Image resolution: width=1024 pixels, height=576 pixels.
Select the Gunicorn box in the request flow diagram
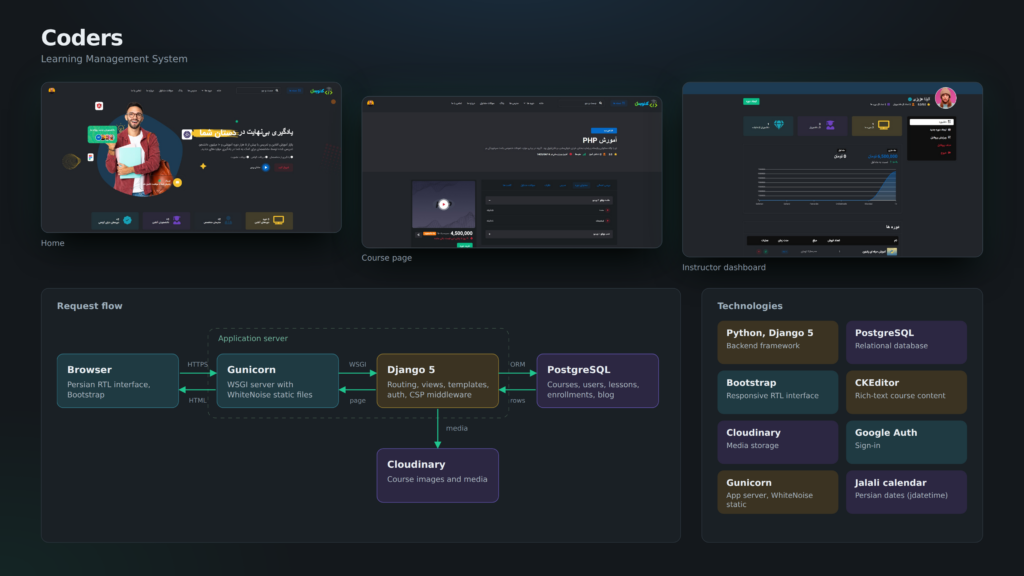pos(278,381)
